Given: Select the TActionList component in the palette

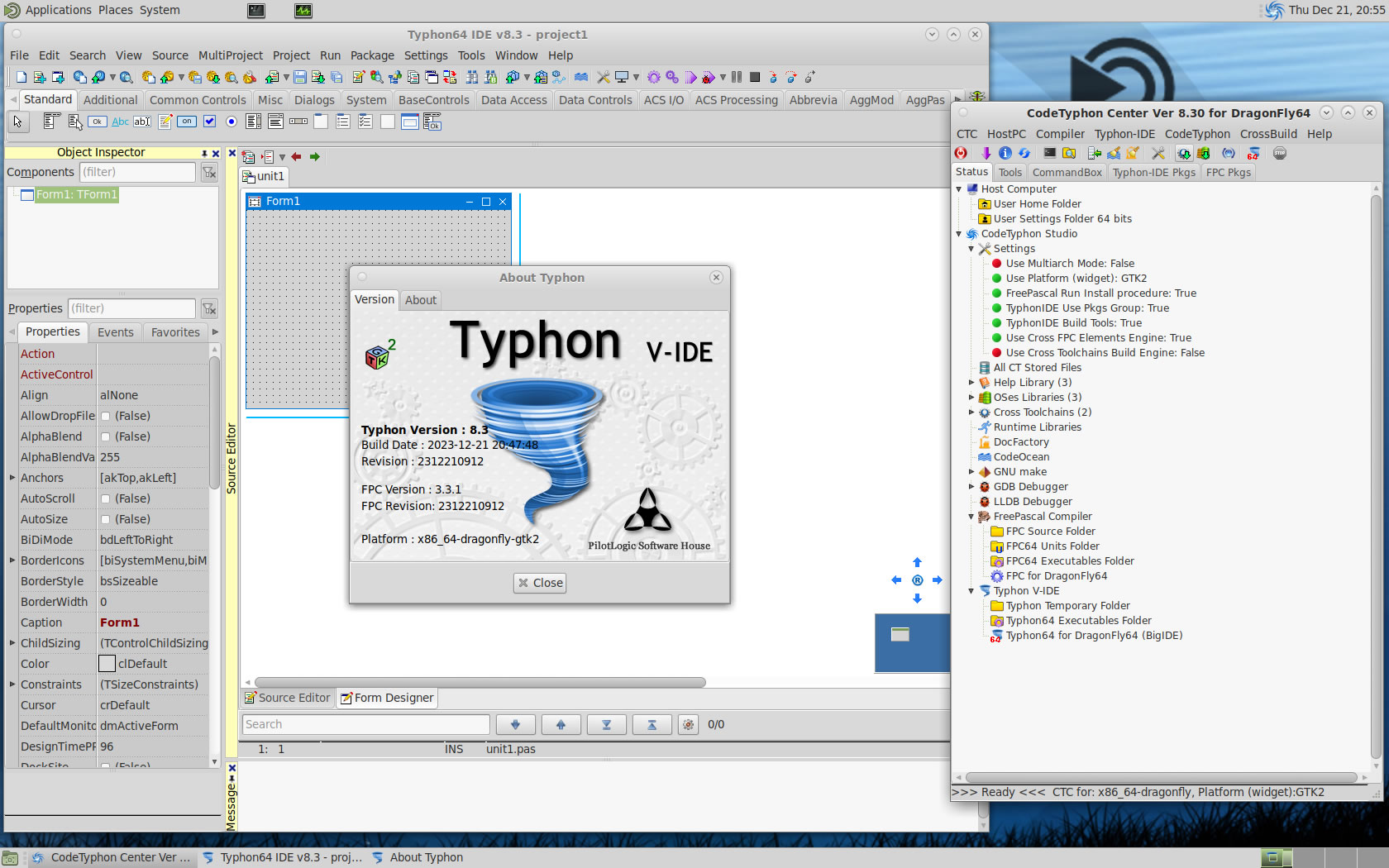Looking at the screenshot, I should 432,122.
